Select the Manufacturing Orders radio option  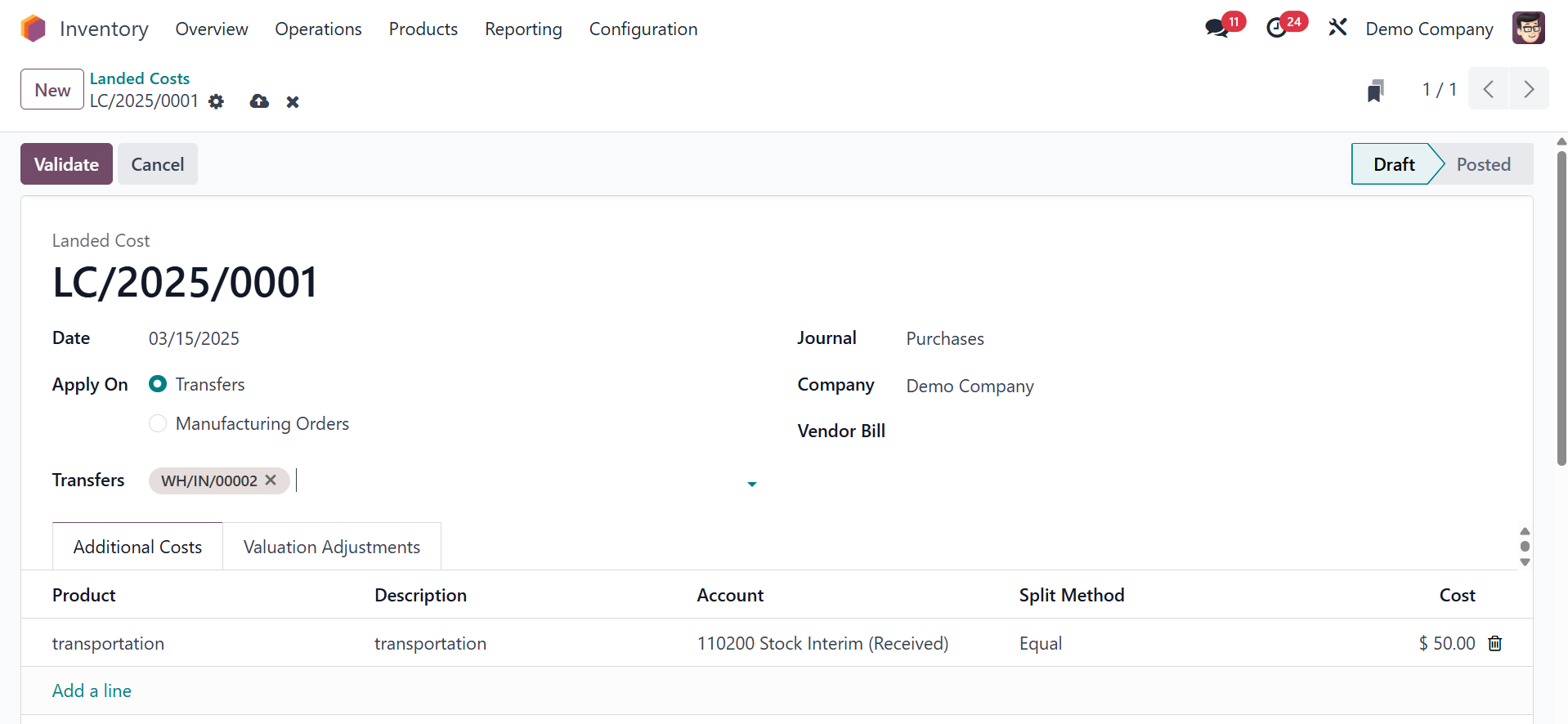click(158, 423)
